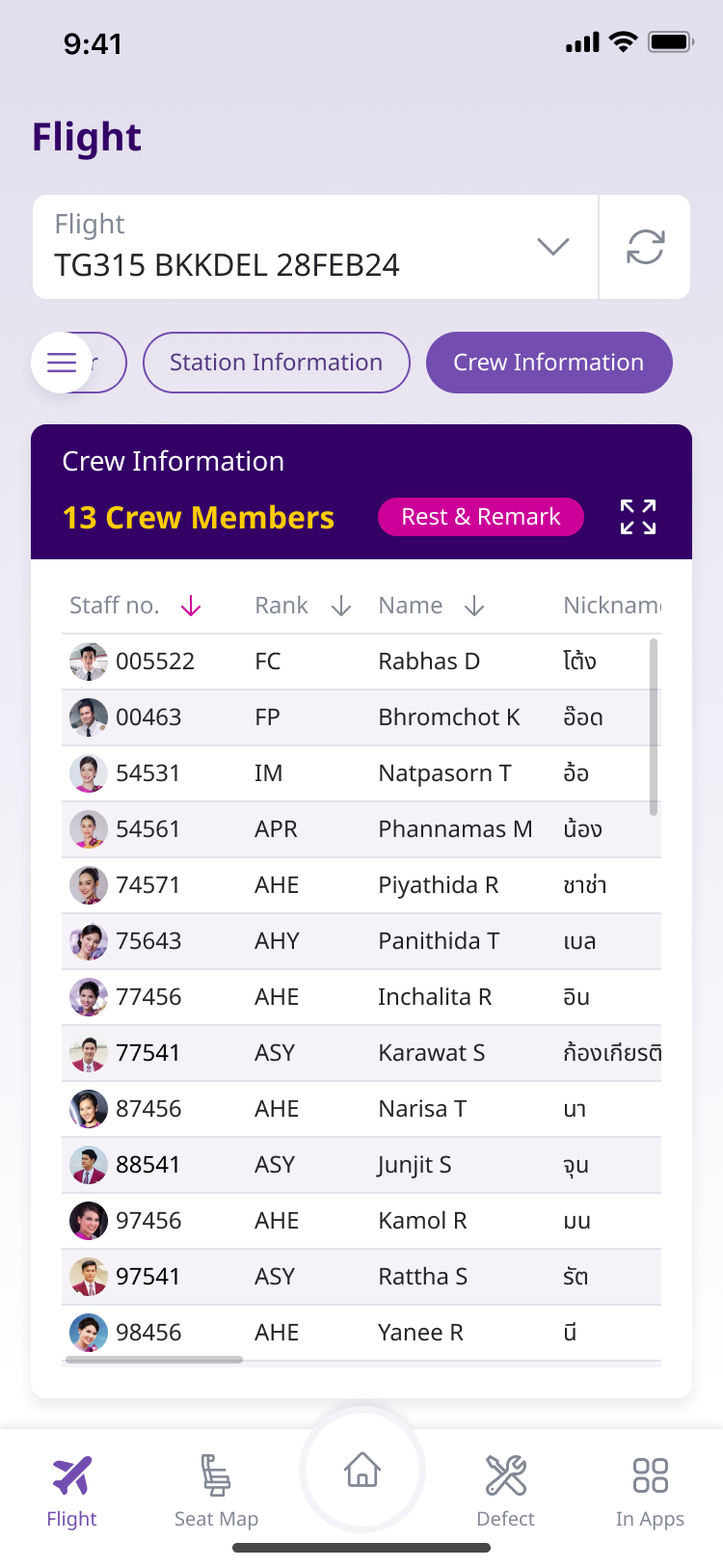The width and height of the screenshot is (723, 1568).
Task: Switch to Station Information tab
Action: point(277,363)
